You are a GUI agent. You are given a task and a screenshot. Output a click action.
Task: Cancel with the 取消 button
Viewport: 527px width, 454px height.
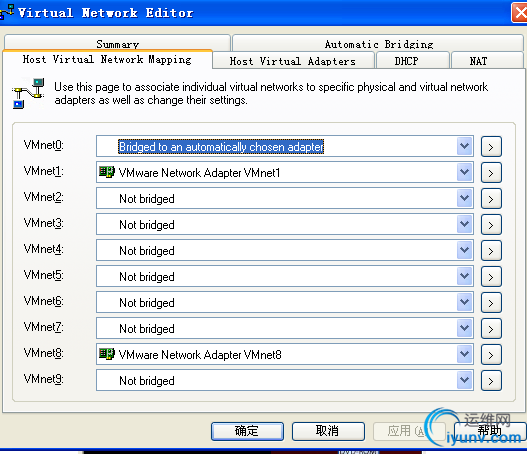[328, 431]
